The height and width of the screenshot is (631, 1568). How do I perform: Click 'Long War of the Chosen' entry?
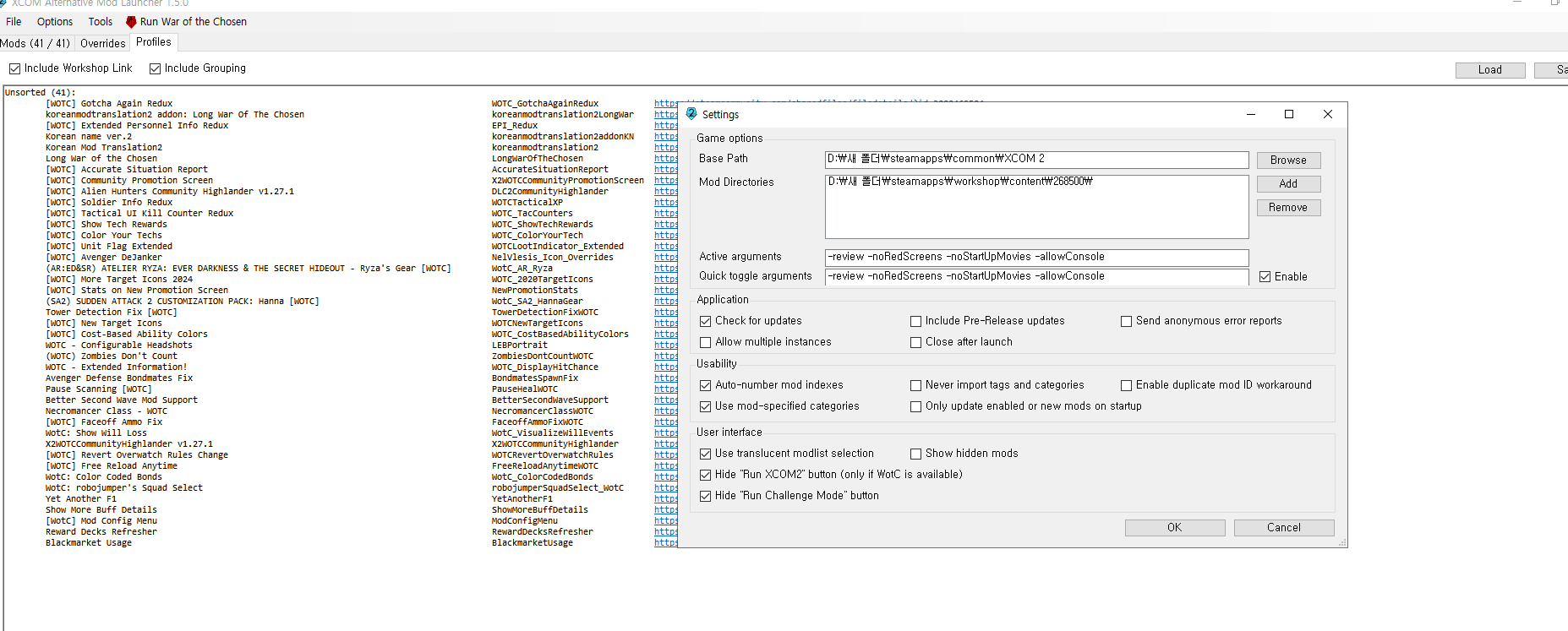(101, 159)
